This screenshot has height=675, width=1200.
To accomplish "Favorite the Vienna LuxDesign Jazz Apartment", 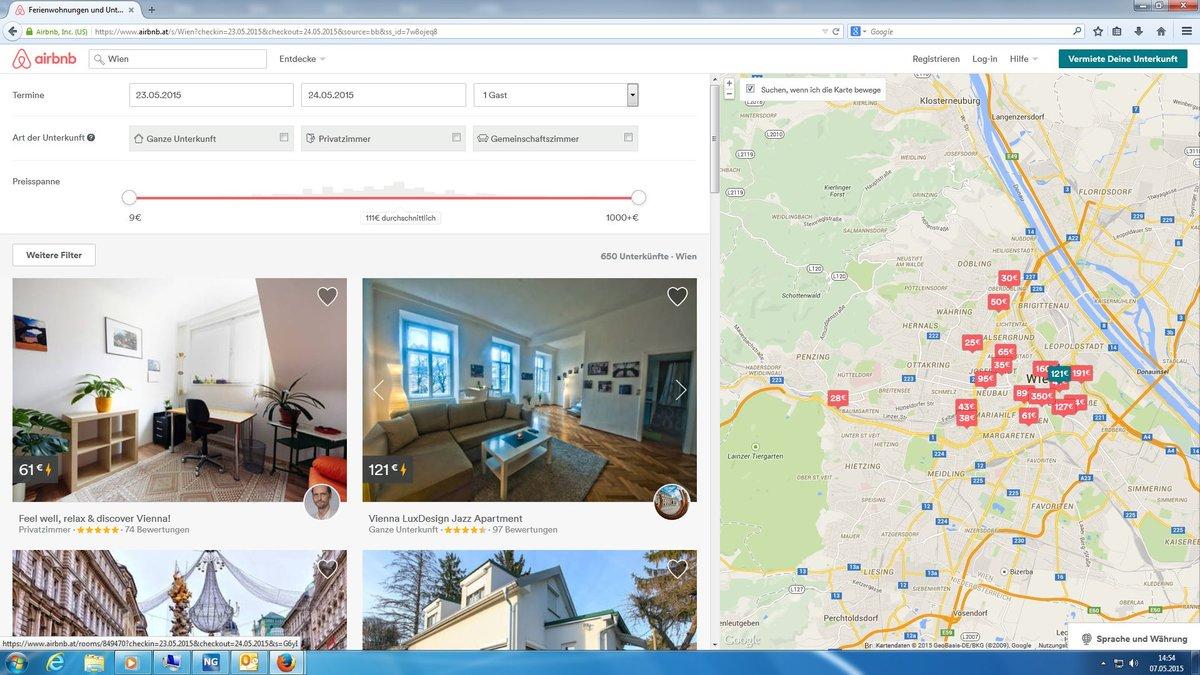I will (x=677, y=296).
